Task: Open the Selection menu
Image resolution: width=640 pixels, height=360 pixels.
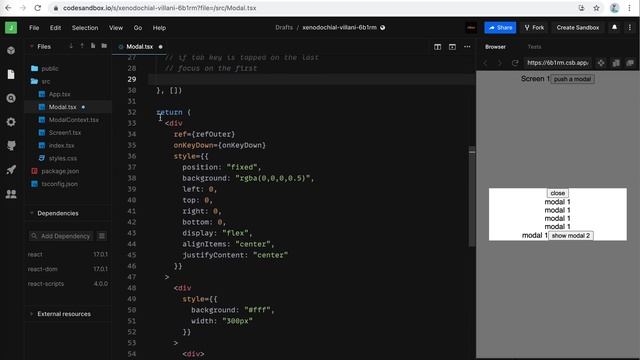Action: point(85,28)
